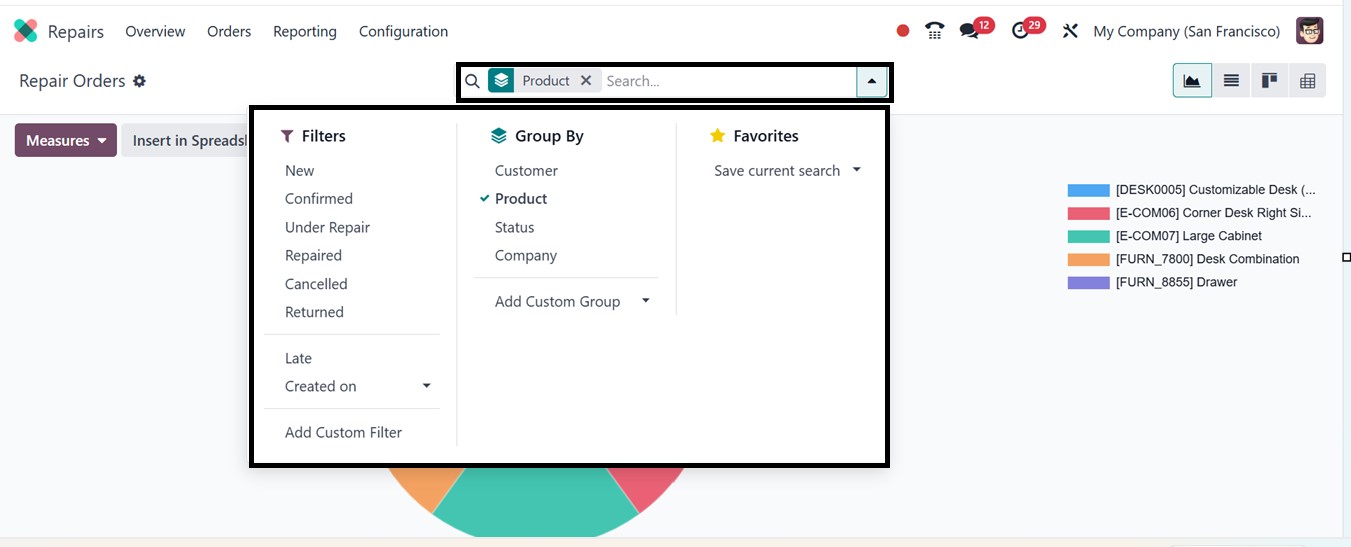The height and width of the screenshot is (547, 1351).
Task: Click the Measures button
Action: [65, 141]
